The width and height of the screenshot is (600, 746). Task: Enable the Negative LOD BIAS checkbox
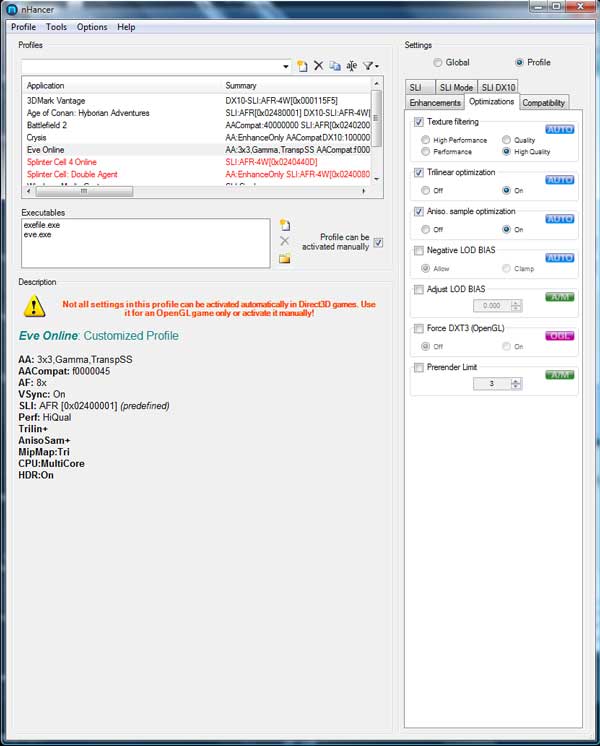pos(419,250)
